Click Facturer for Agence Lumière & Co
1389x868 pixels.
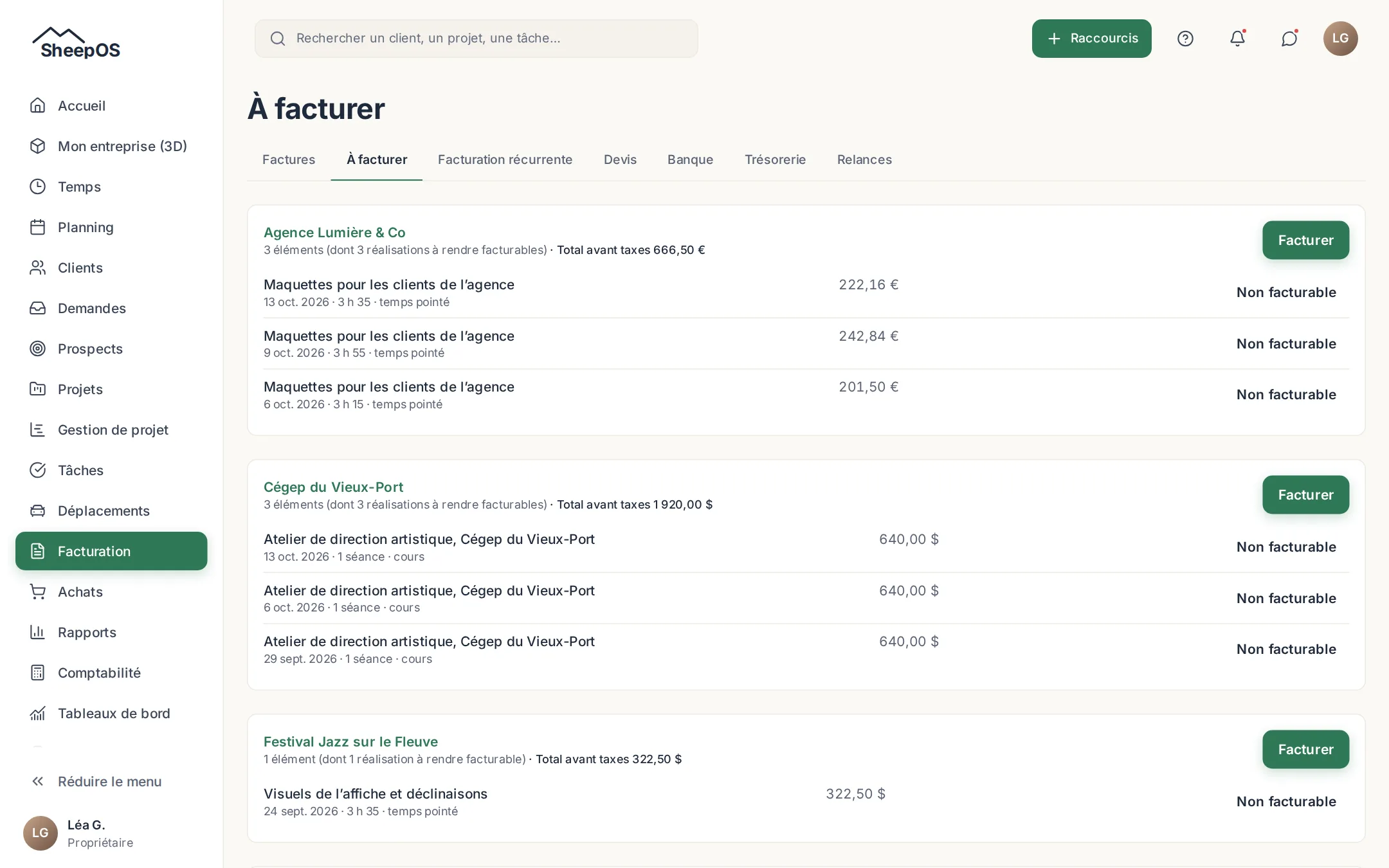click(x=1305, y=240)
